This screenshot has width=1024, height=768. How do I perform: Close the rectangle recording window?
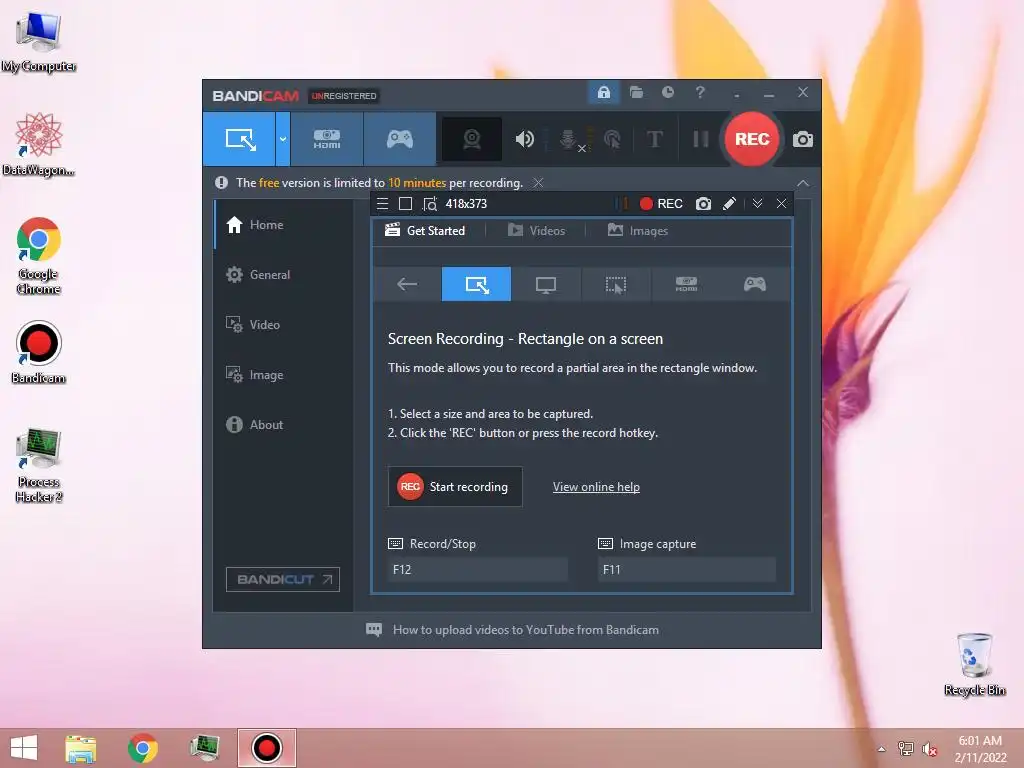pos(782,204)
